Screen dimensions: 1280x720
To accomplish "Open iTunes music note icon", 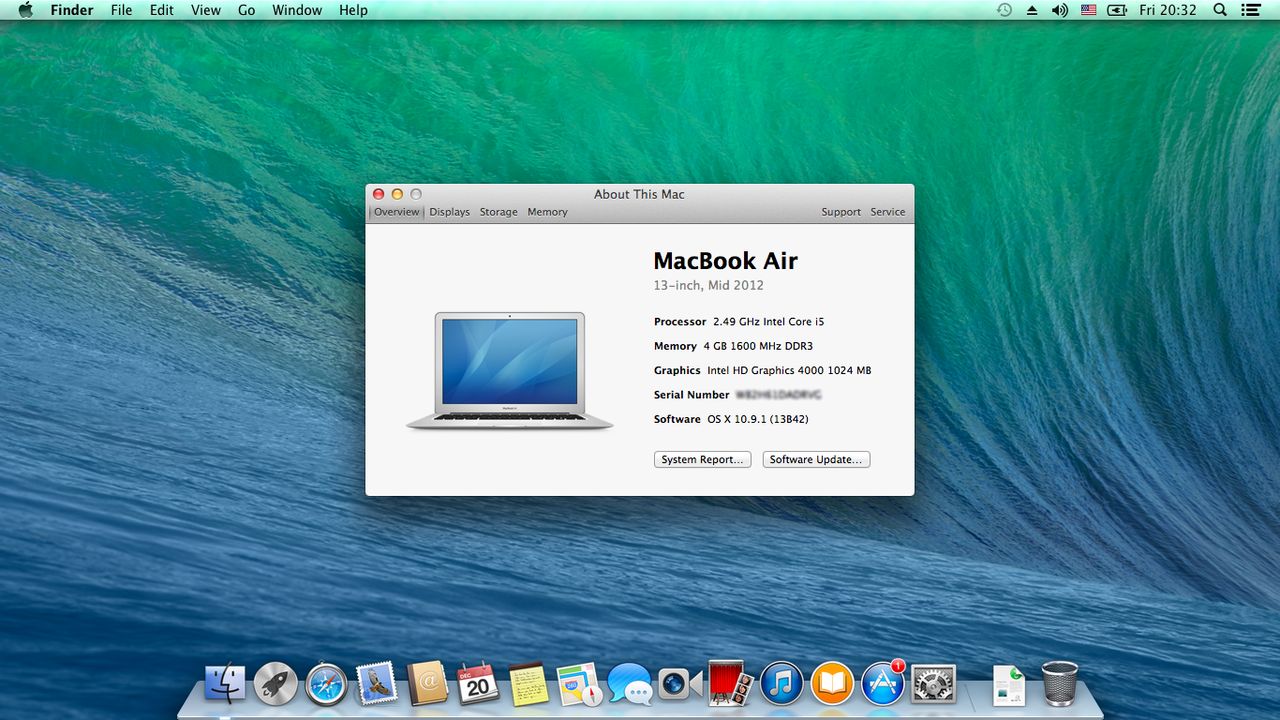I will pyautogui.click(x=782, y=684).
